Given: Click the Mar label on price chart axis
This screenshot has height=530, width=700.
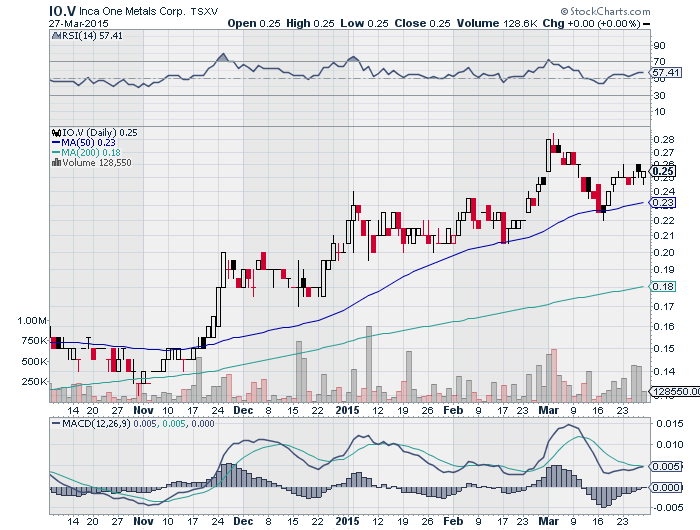Looking at the screenshot, I should pos(549,410).
